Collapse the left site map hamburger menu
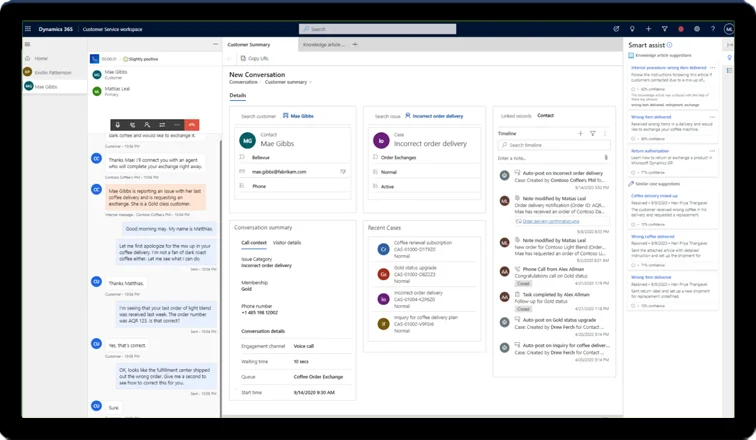 tap(28, 45)
